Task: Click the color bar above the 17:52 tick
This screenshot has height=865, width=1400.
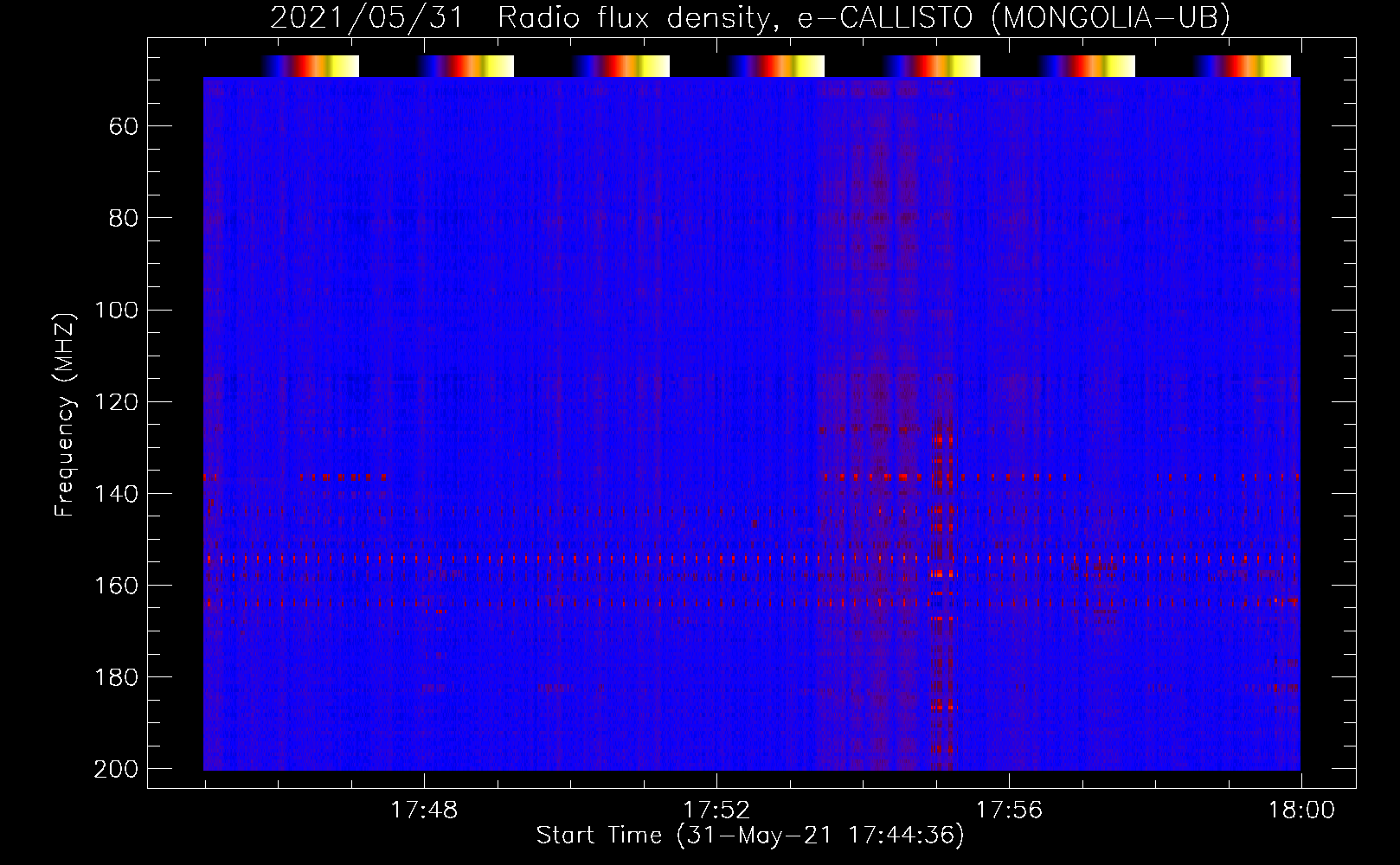Action: click(x=776, y=66)
